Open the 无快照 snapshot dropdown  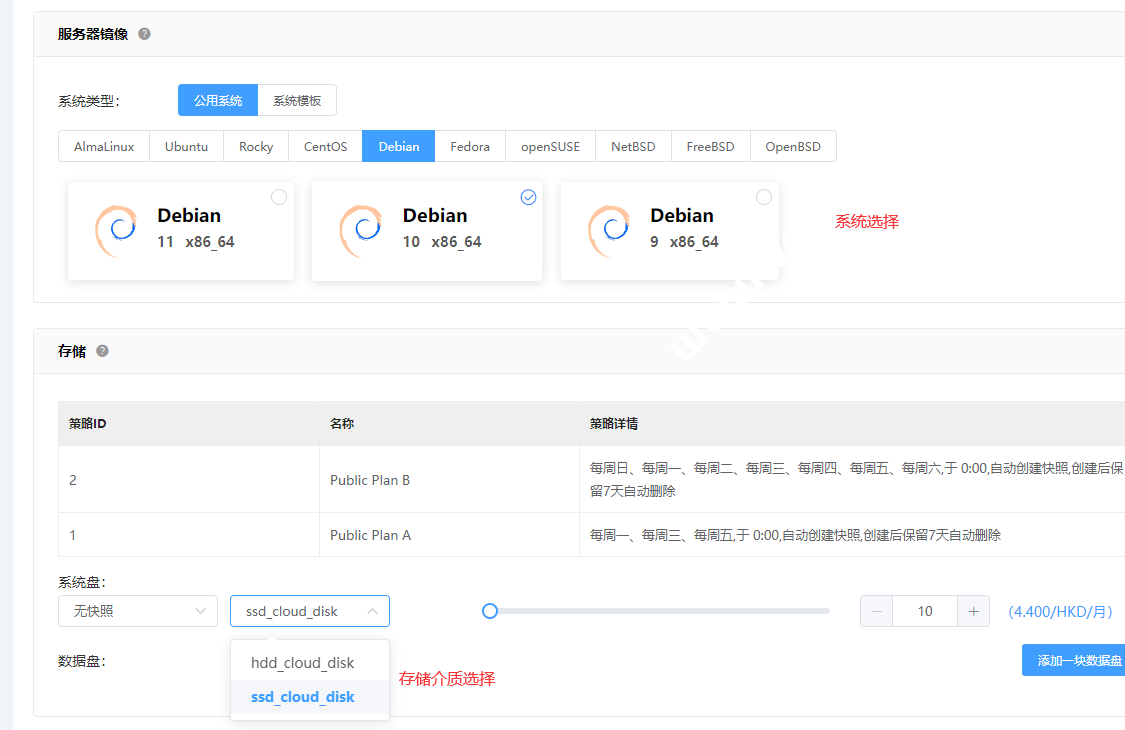click(138, 611)
